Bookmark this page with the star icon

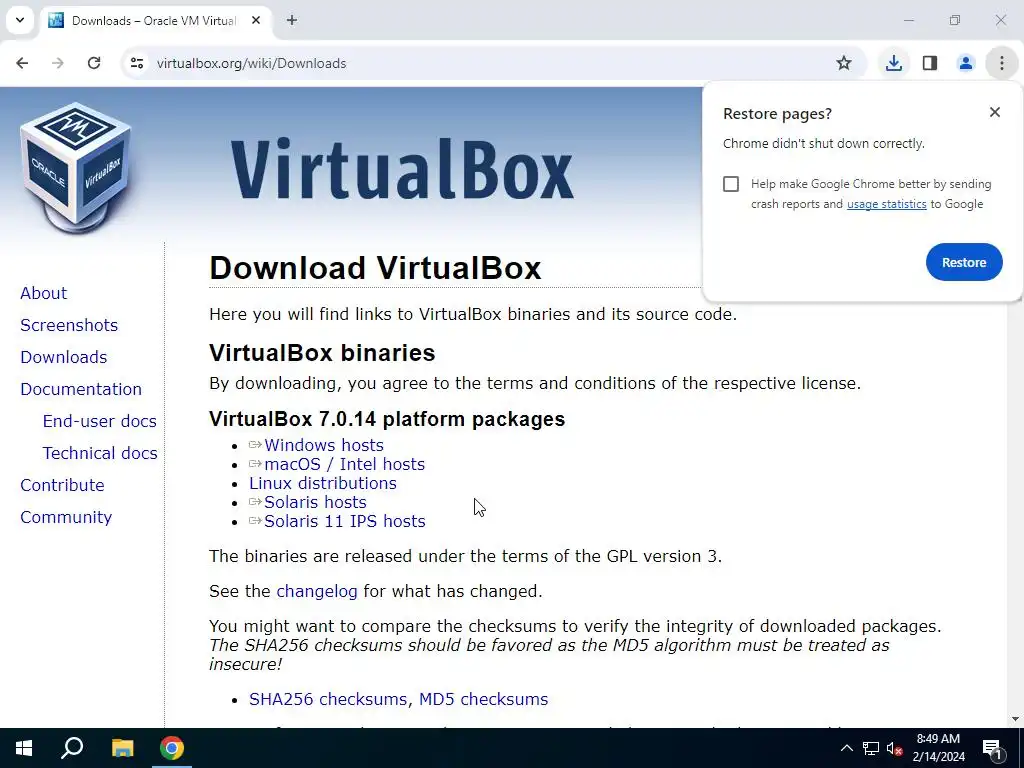tap(844, 63)
